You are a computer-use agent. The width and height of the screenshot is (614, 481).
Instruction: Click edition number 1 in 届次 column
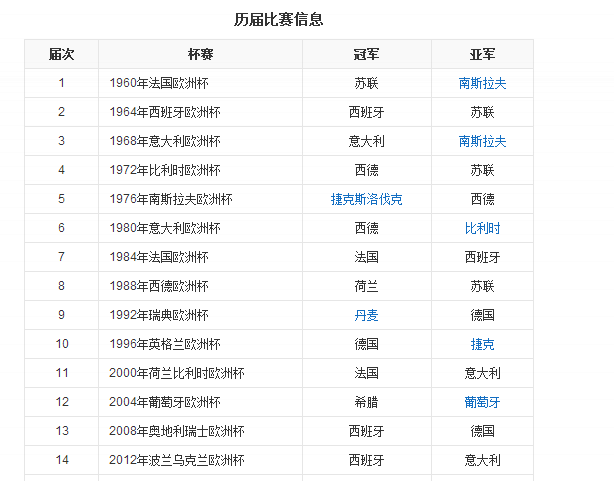[x=61, y=83]
